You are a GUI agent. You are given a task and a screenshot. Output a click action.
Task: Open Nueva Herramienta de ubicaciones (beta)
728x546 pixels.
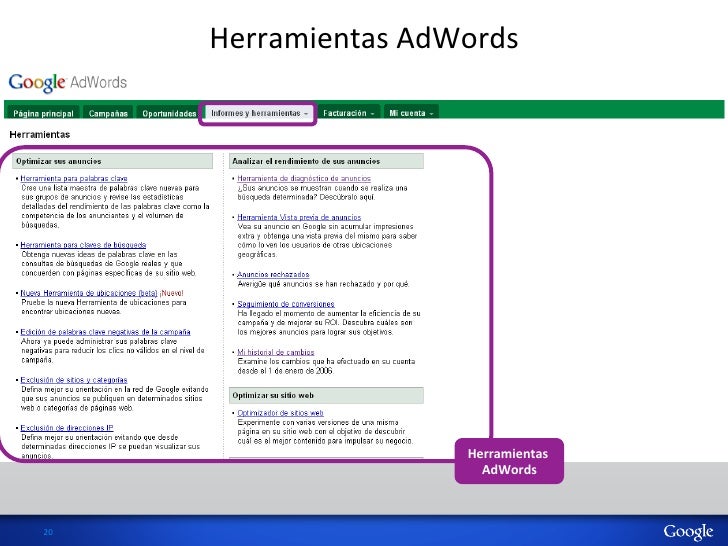[89, 293]
